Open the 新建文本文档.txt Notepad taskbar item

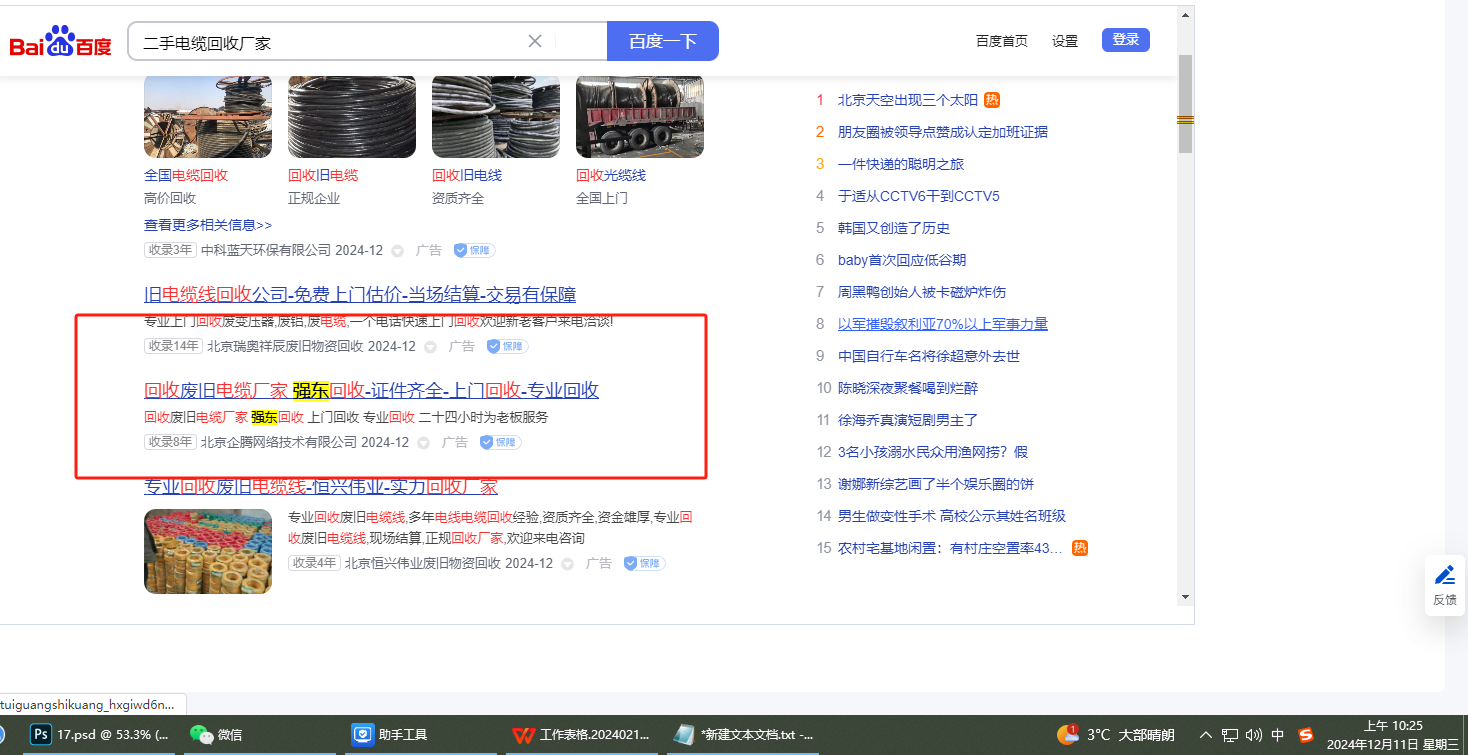point(743,734)
